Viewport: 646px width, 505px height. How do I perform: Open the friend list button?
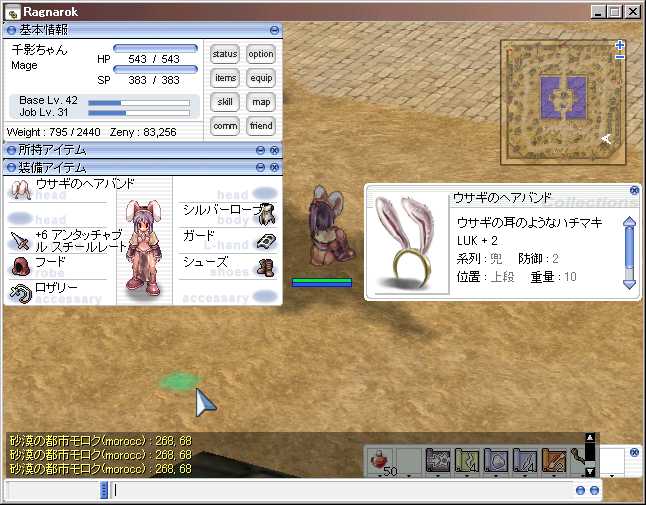[261, 126]
